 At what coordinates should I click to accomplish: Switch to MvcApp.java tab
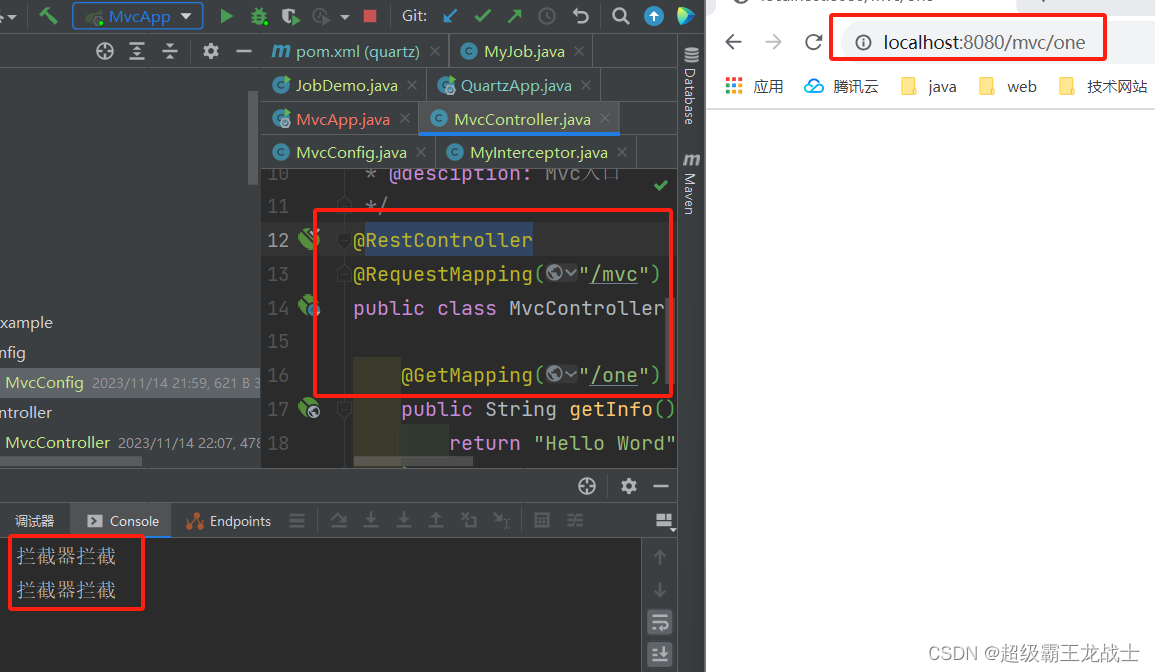pos(331,119)
